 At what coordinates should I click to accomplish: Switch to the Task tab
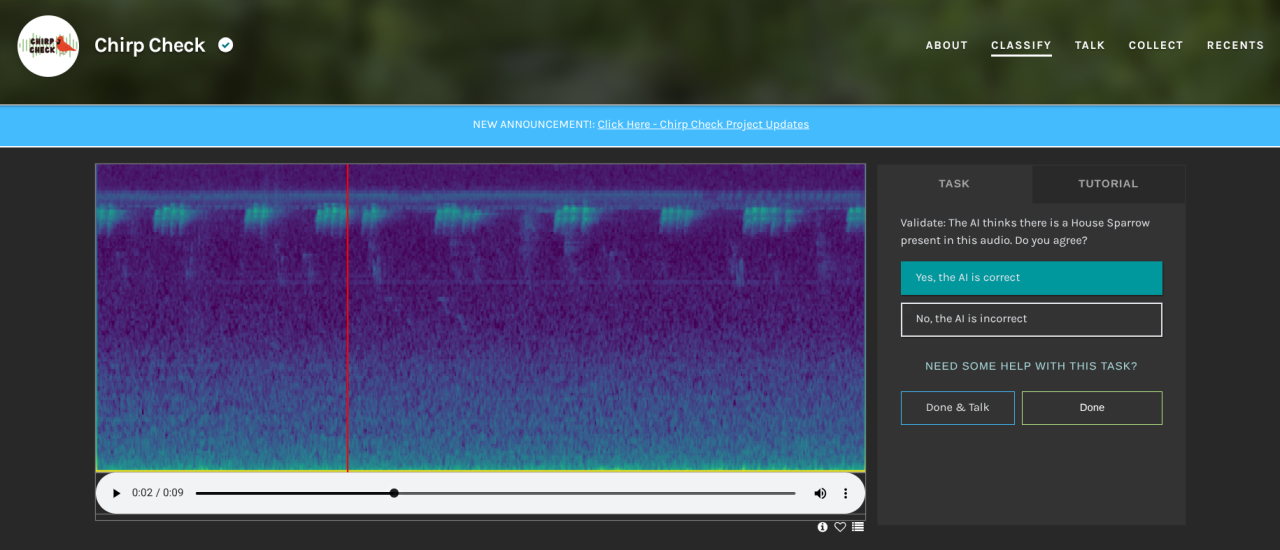(x=954, y=184)
